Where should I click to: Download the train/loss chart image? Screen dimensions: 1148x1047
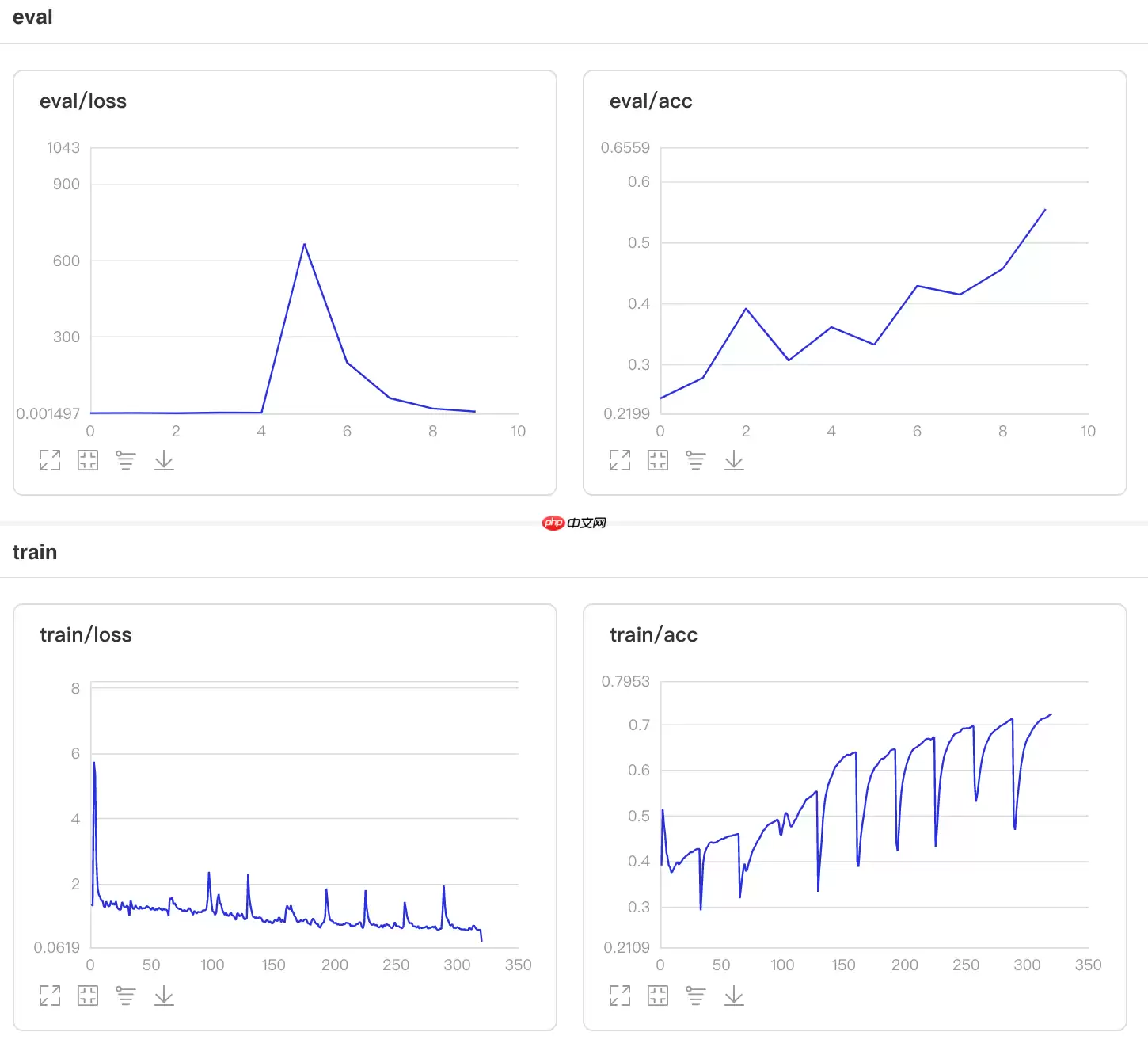(x=164, y=996)
